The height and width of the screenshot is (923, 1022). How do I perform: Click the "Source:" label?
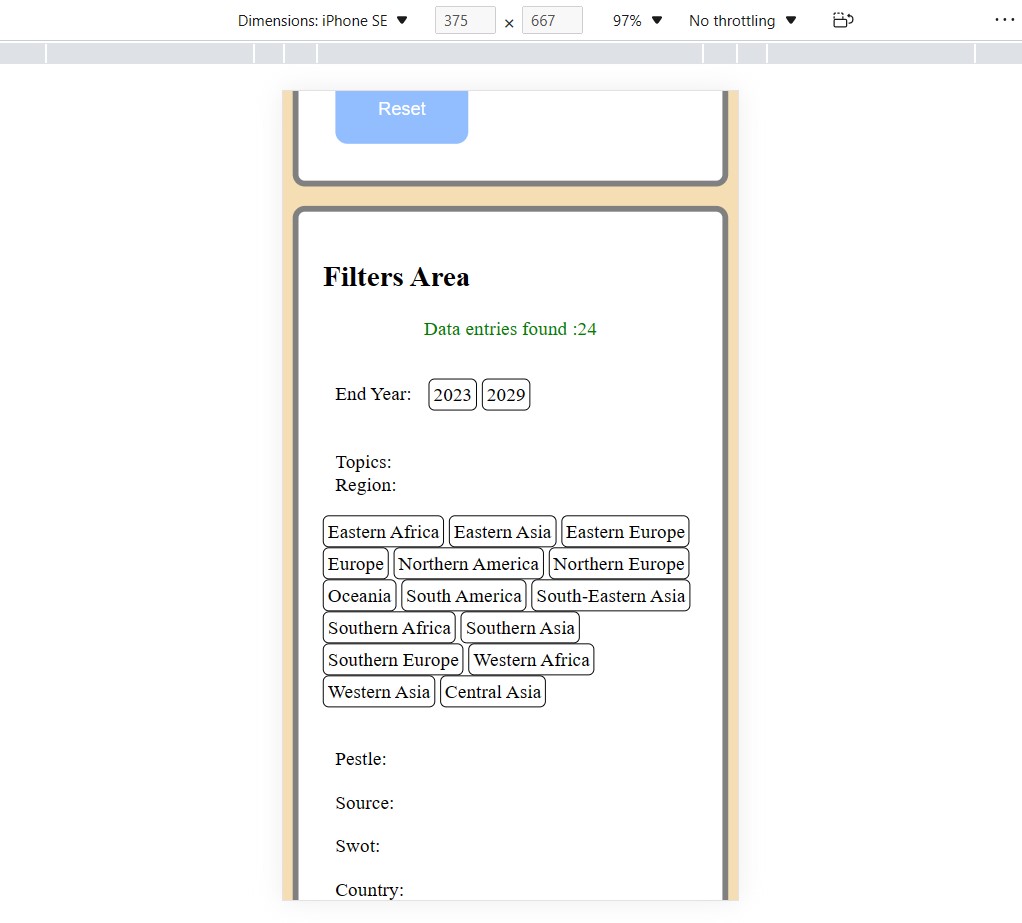[x=364, y=802]
